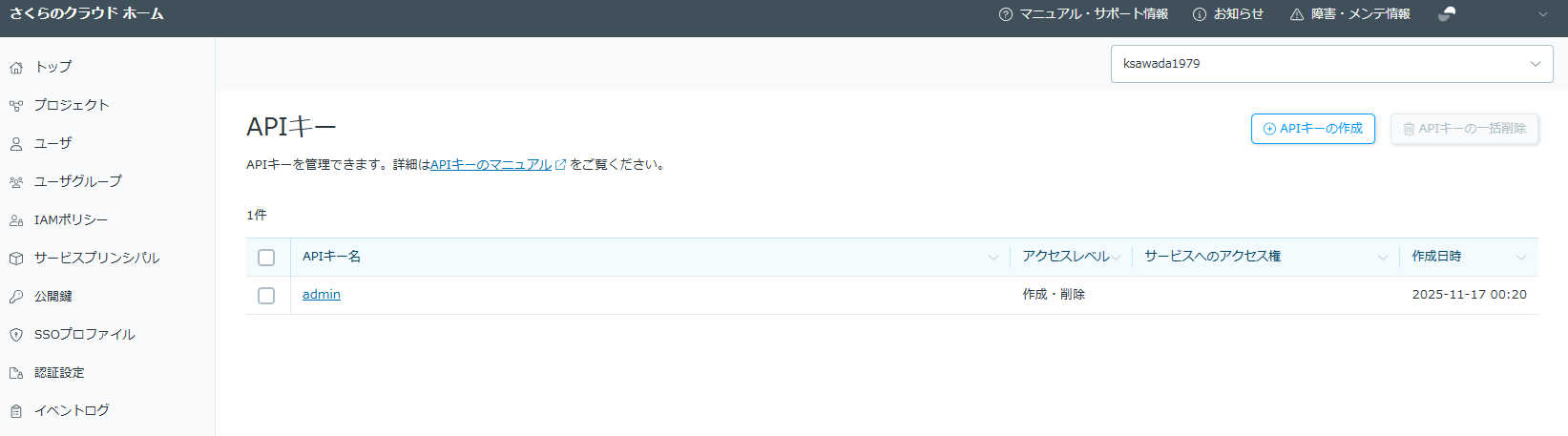Click the 1件 count text

(257, 216)
